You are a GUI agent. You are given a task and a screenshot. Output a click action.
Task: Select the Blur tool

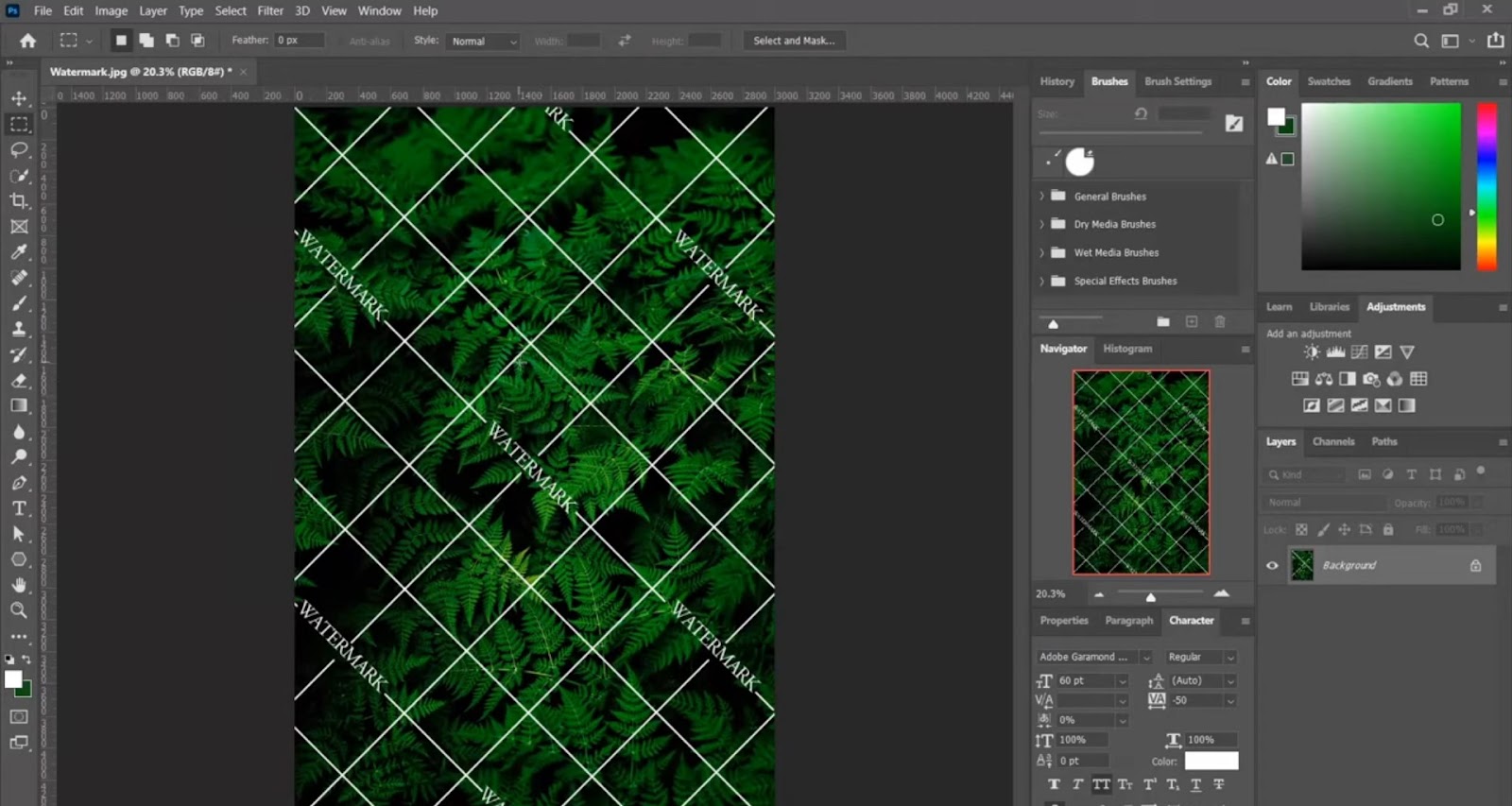coord(19,432)
